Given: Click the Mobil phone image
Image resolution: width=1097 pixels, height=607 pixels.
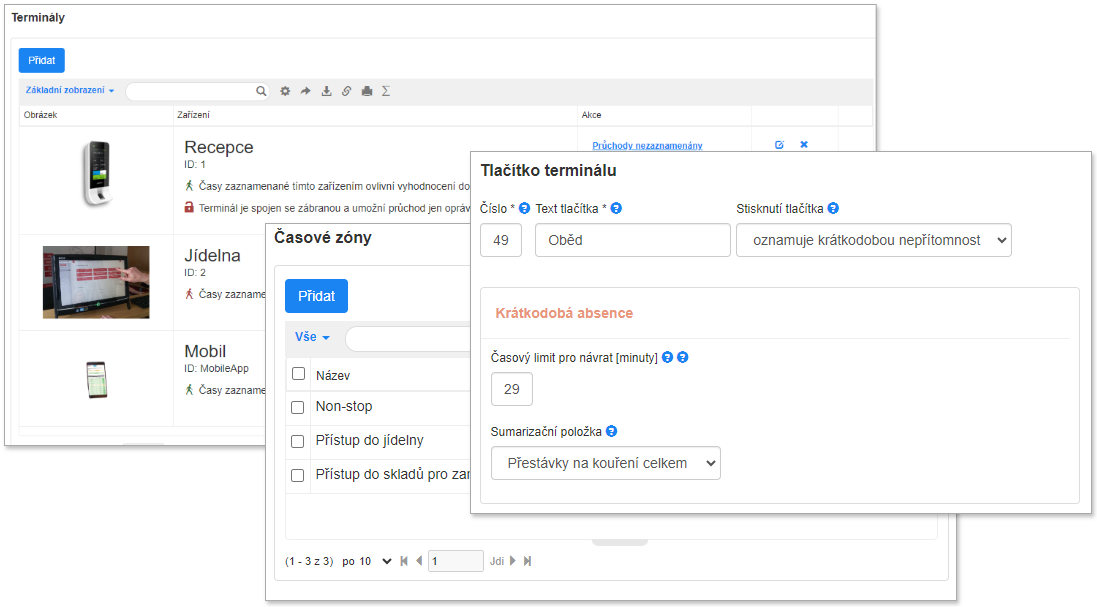Looking at the screenshot, I should [x=97, y=380].
